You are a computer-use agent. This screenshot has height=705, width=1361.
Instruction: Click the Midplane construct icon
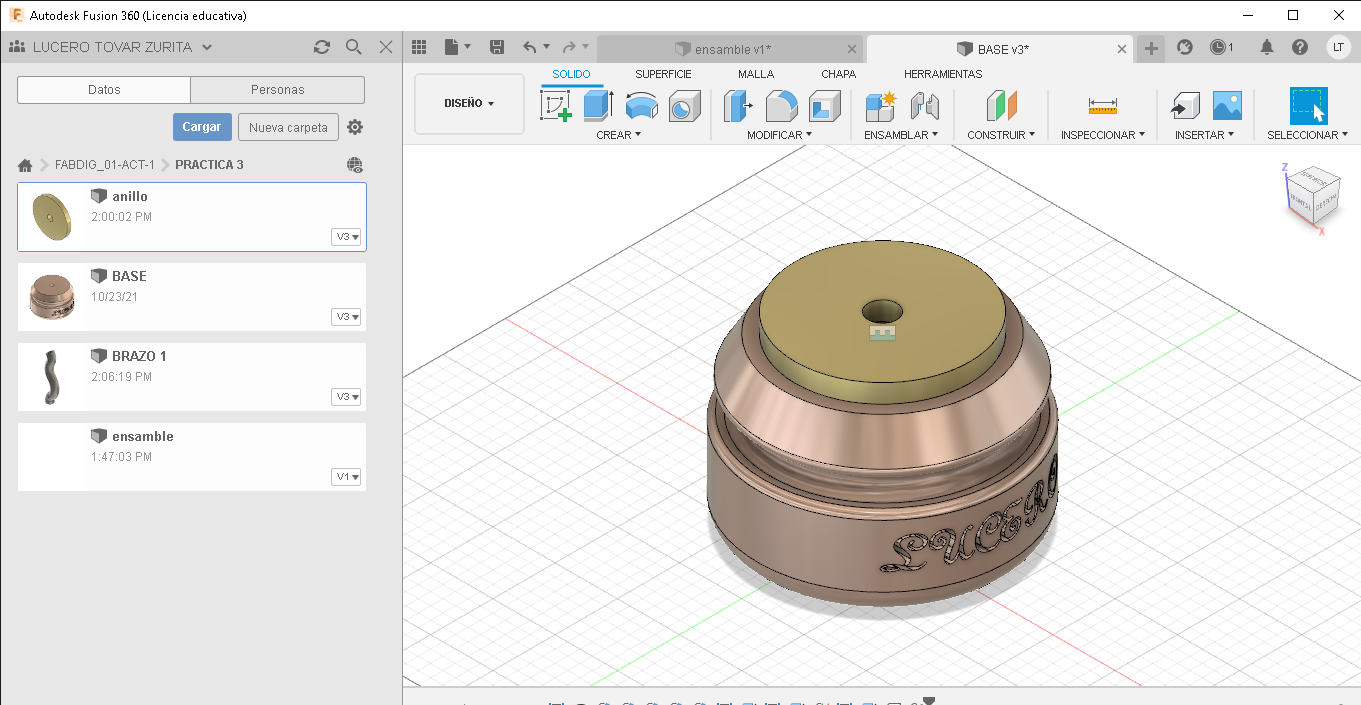[x=1001, y=106]
